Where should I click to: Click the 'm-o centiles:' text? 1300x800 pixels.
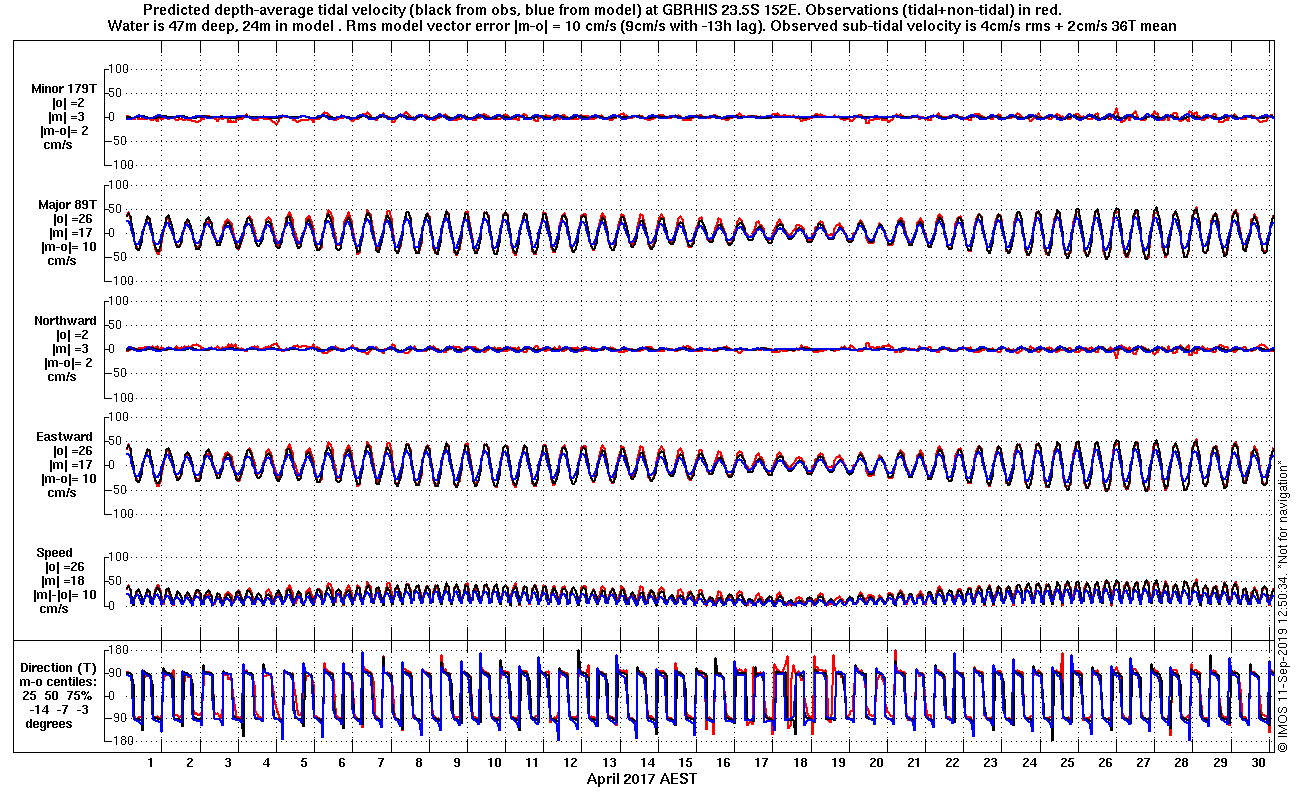click(x=60, y=681)
